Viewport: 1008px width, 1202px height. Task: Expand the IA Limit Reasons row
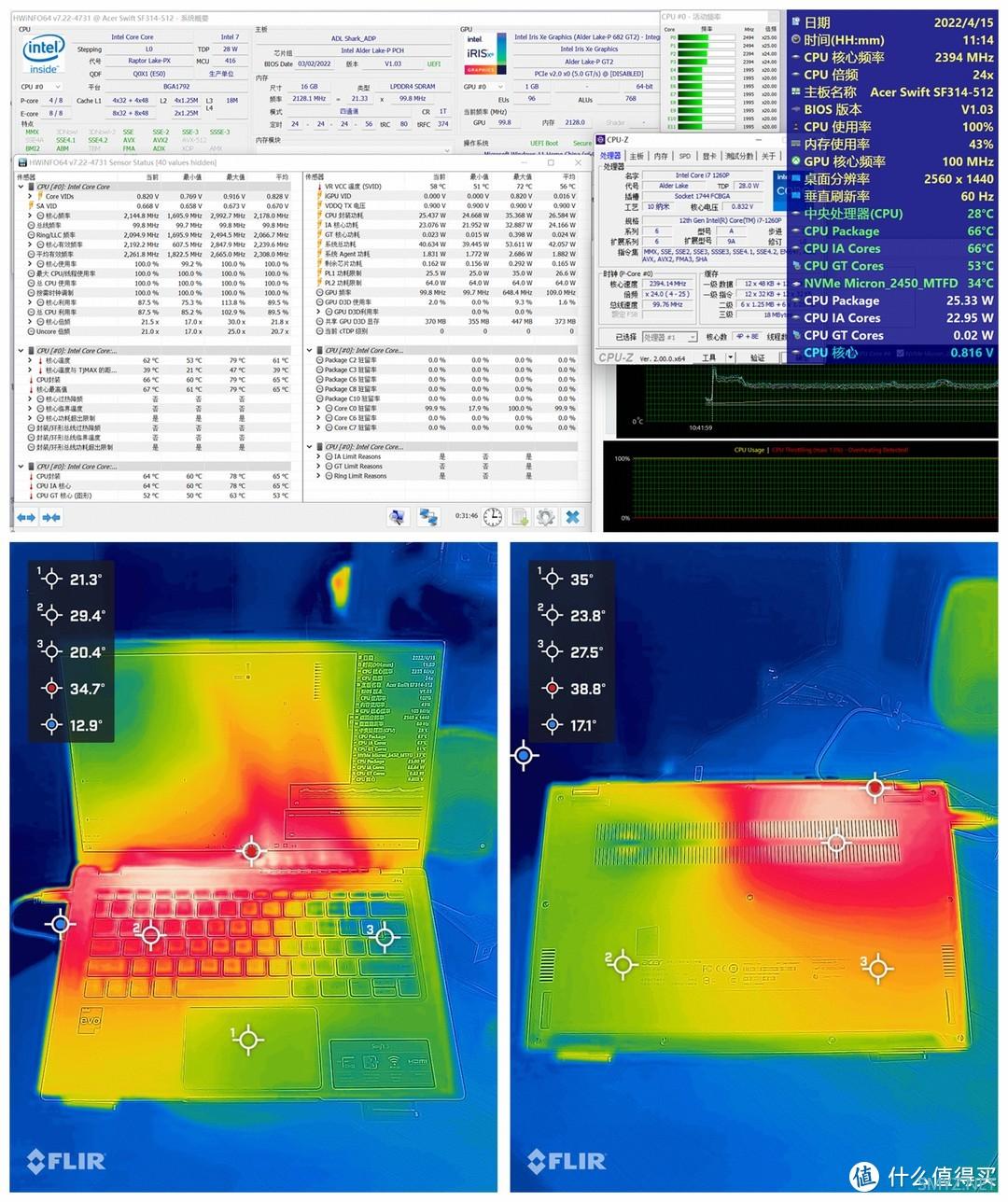319,456
